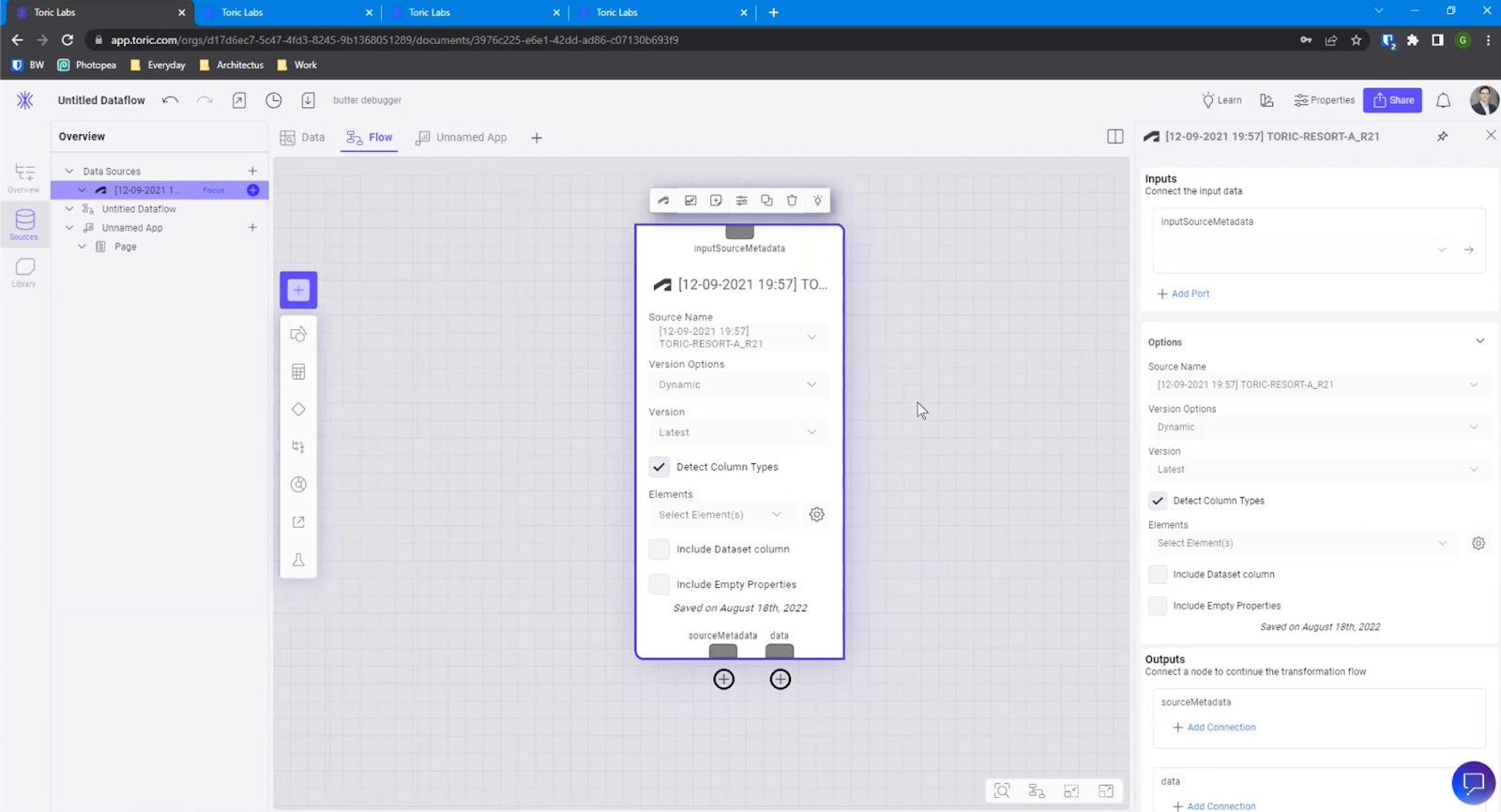Enable Include Empty Properties in right panel
This screenshot has width=1501, height=812.
point(1158,606)
